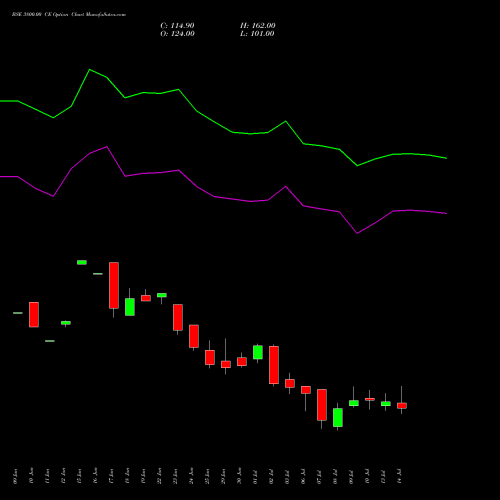The width and height of the screenshot is (500, 500).
Task: Click the red candle on 07 Jul
Action: [322, 405]
